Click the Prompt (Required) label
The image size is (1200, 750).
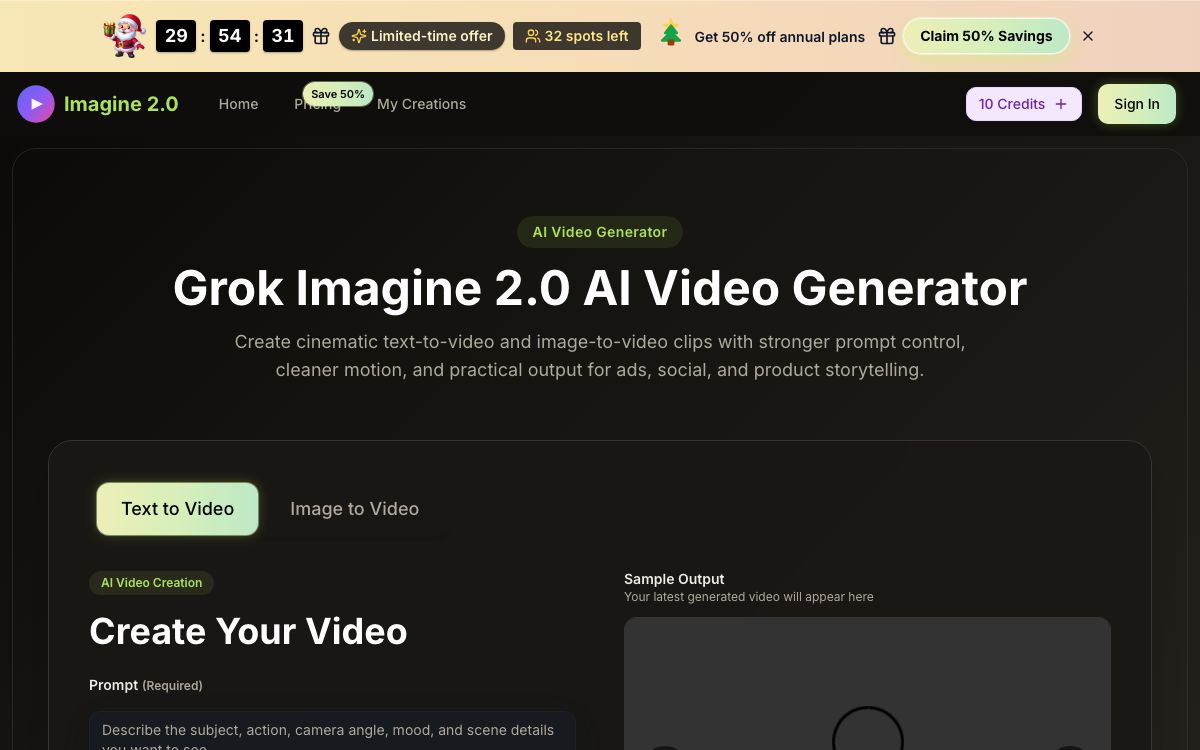coord(146,685)
